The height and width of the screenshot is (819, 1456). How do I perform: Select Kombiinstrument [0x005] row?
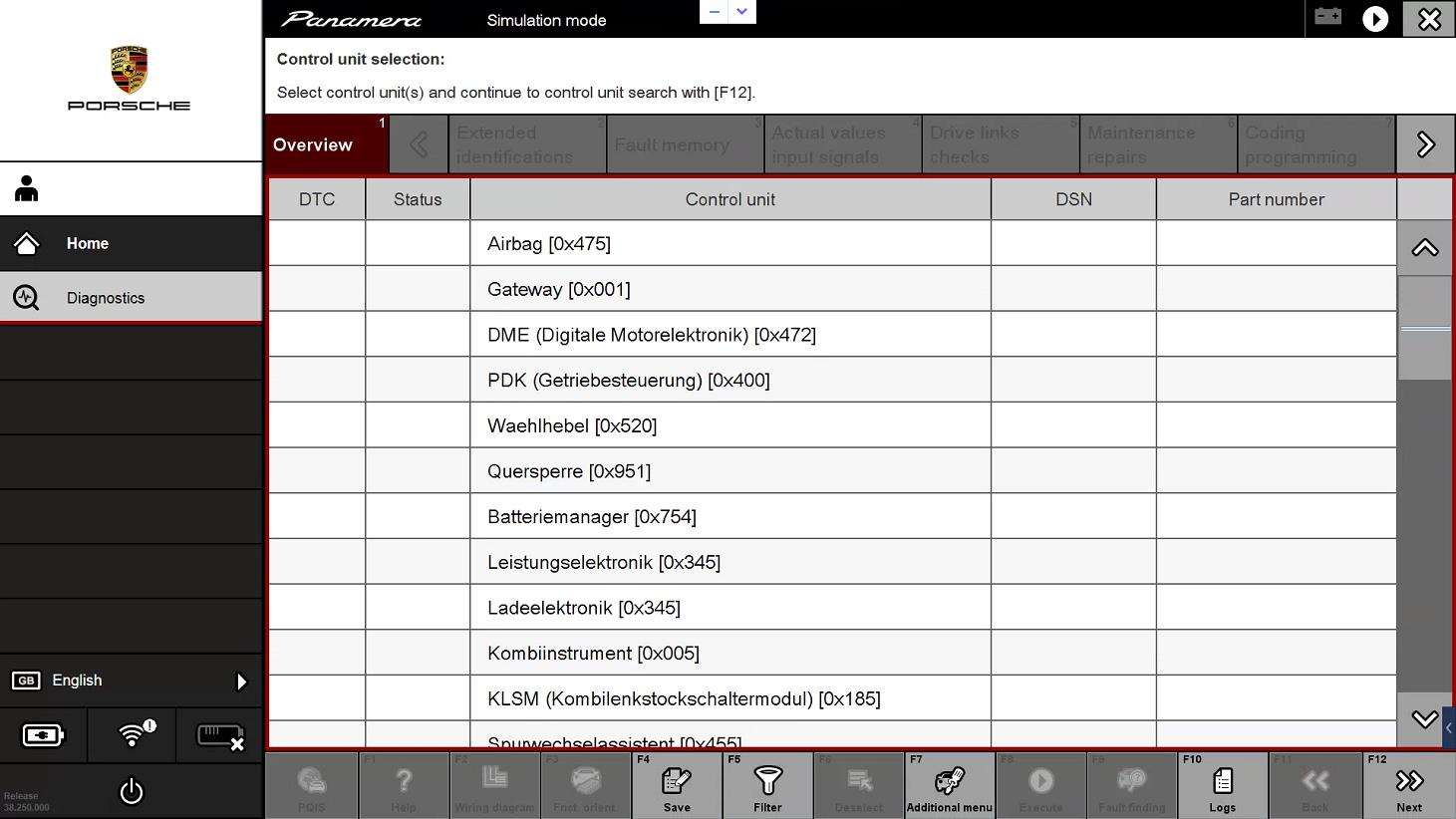[832, 653]
